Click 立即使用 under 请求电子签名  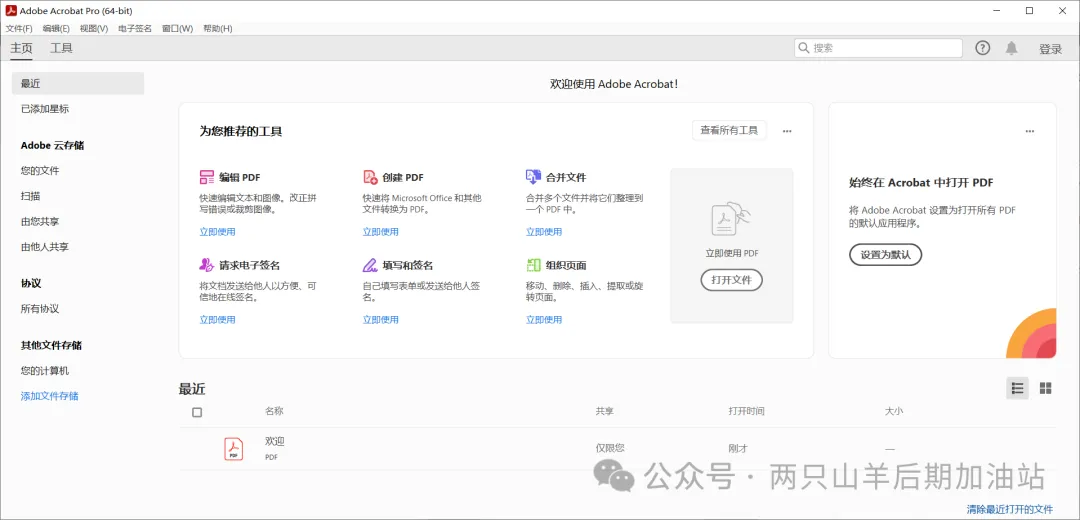[218, 320]
